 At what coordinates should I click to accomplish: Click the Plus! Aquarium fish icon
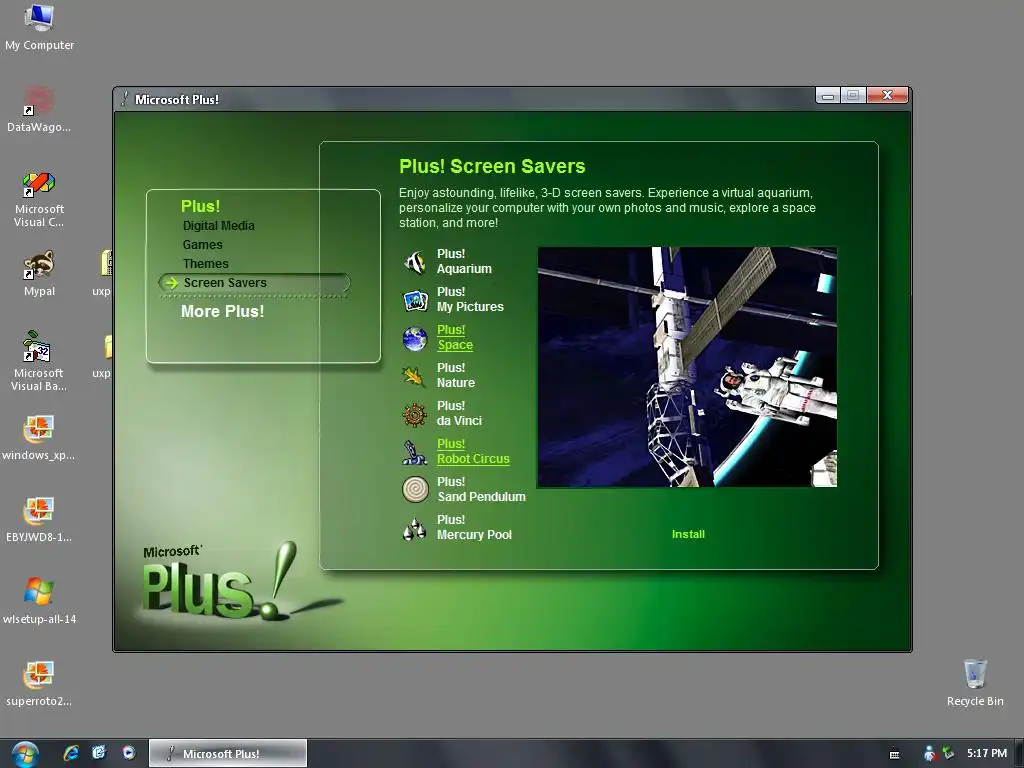tap(415, 263)
